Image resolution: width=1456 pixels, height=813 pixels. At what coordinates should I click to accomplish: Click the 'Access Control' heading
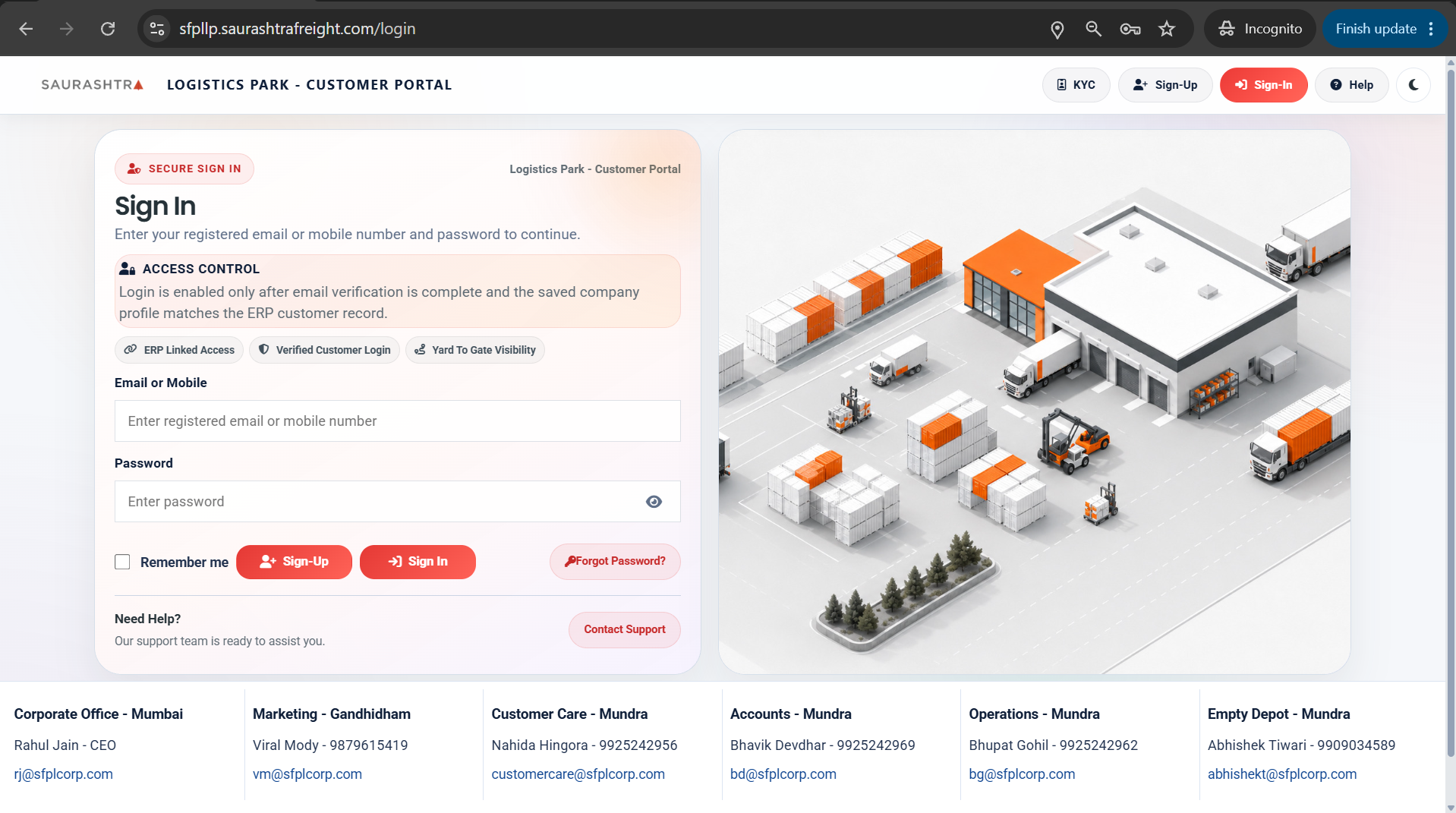coord(201,269)
